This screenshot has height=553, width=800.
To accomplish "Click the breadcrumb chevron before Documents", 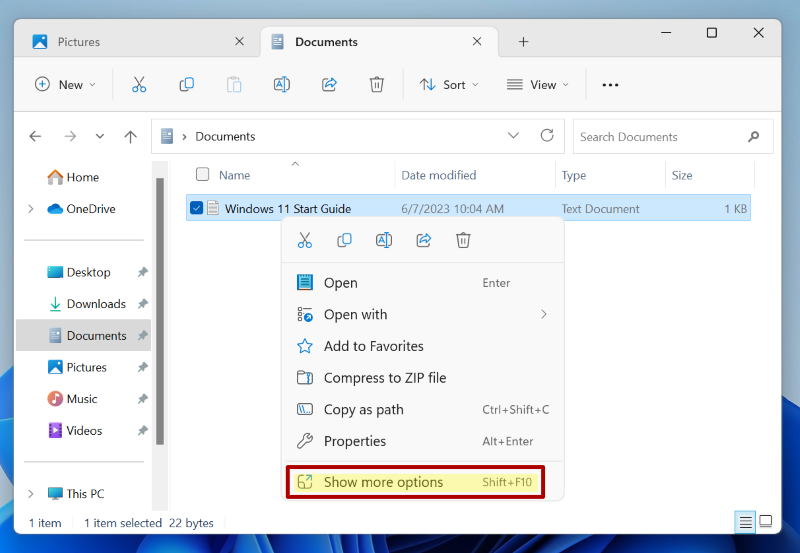I will coord(184,137).
